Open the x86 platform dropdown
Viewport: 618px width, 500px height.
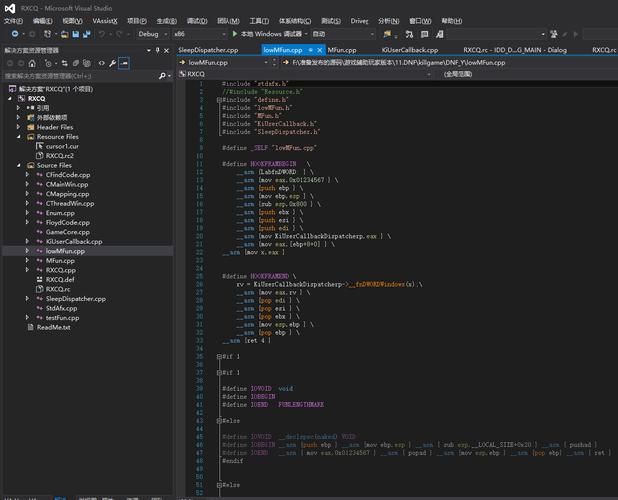click(199, 34)
